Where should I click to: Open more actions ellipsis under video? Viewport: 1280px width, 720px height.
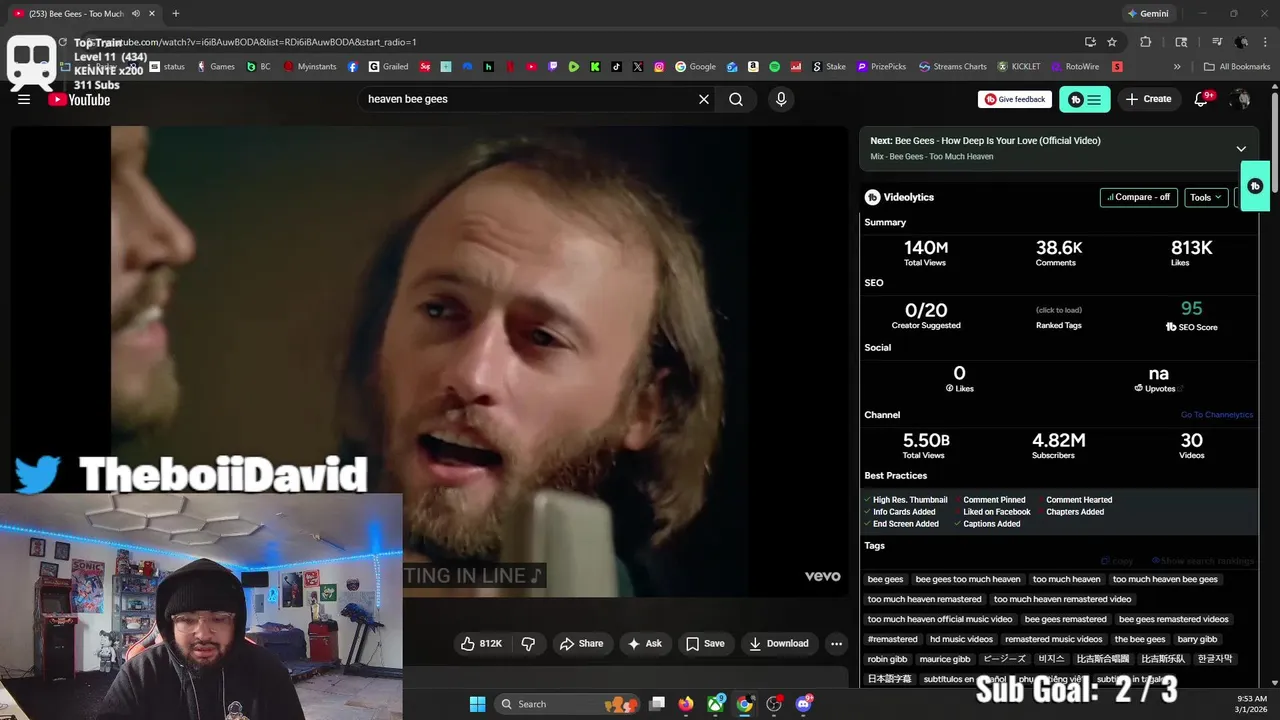[837, 644]
